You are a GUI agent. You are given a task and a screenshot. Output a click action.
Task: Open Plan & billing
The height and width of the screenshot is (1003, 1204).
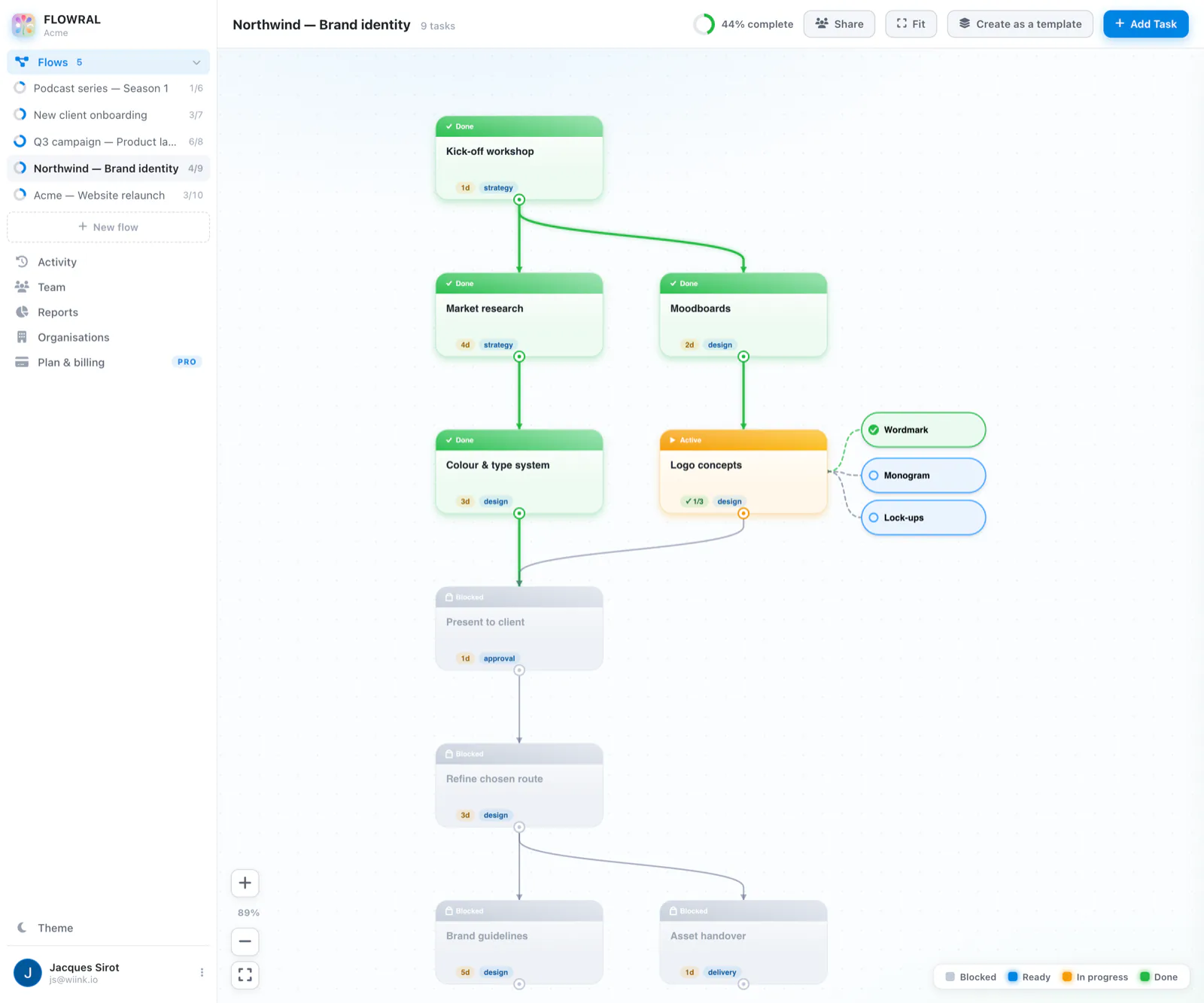tap(108, 362)
